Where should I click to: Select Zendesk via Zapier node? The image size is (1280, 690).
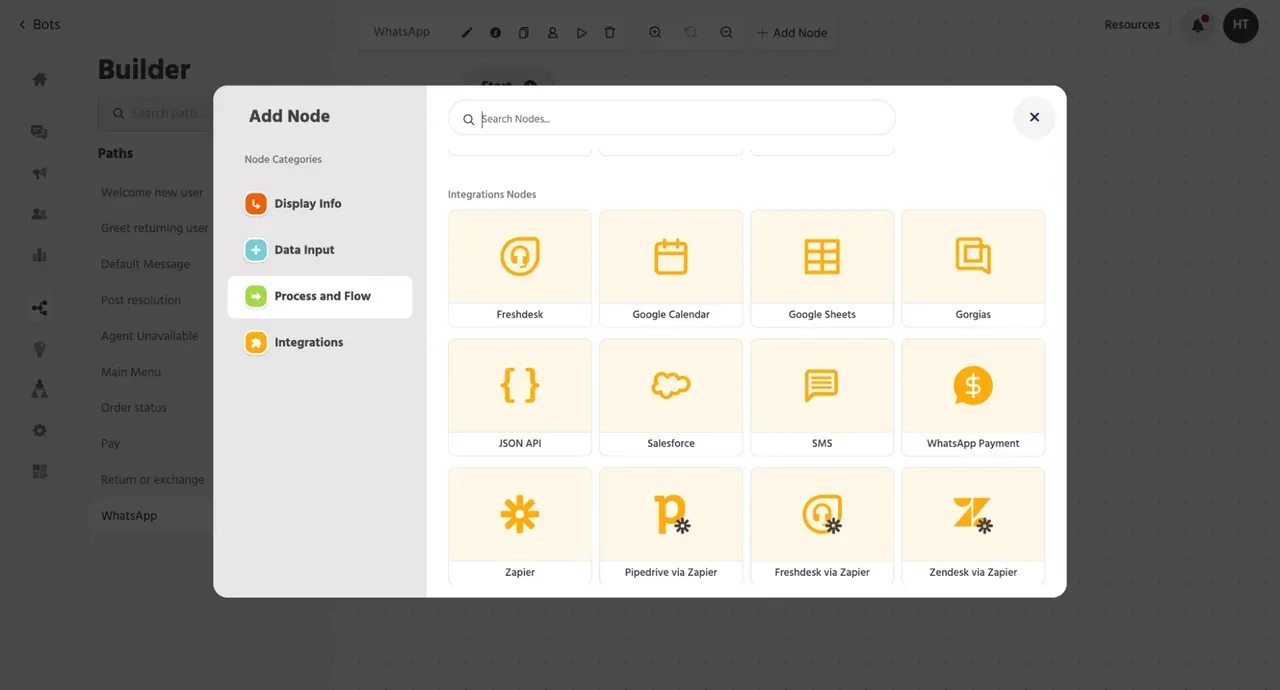pos(973,526)
